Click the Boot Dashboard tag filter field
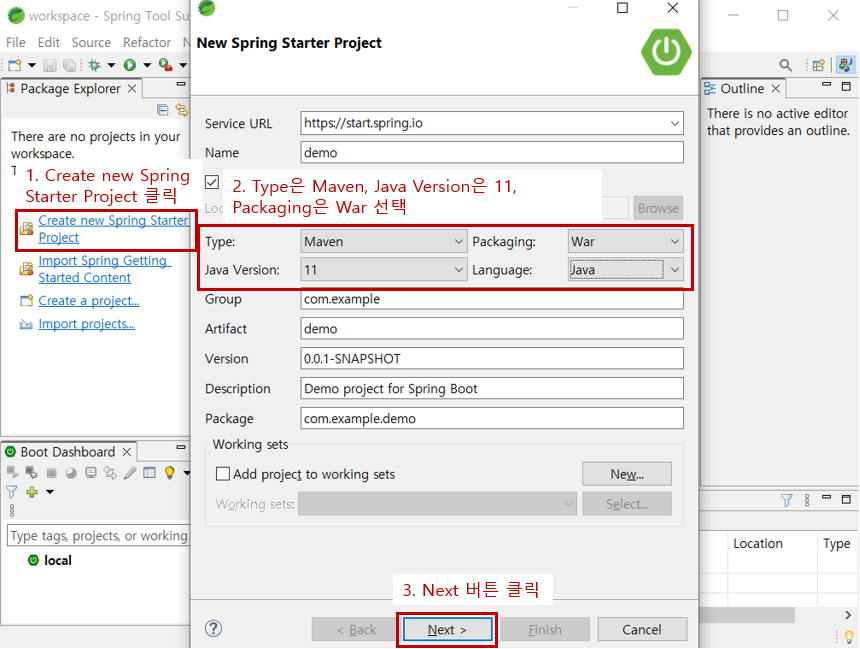Viewport: 860px width, 649px height. (x=99, y=535)
